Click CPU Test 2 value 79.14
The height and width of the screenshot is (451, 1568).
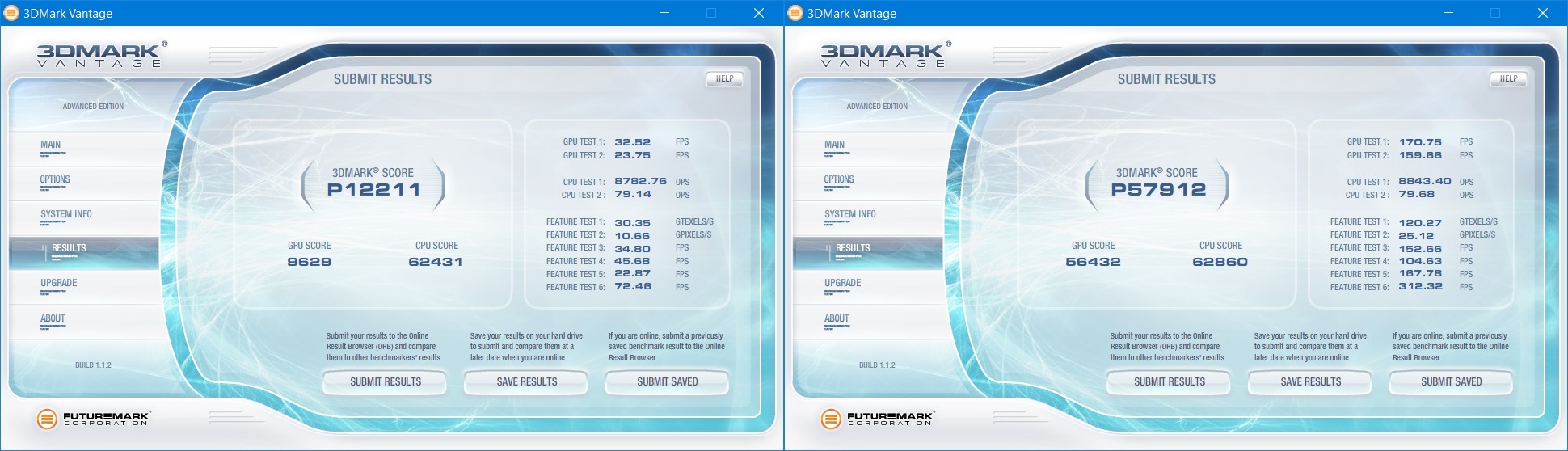click(632, 194)
